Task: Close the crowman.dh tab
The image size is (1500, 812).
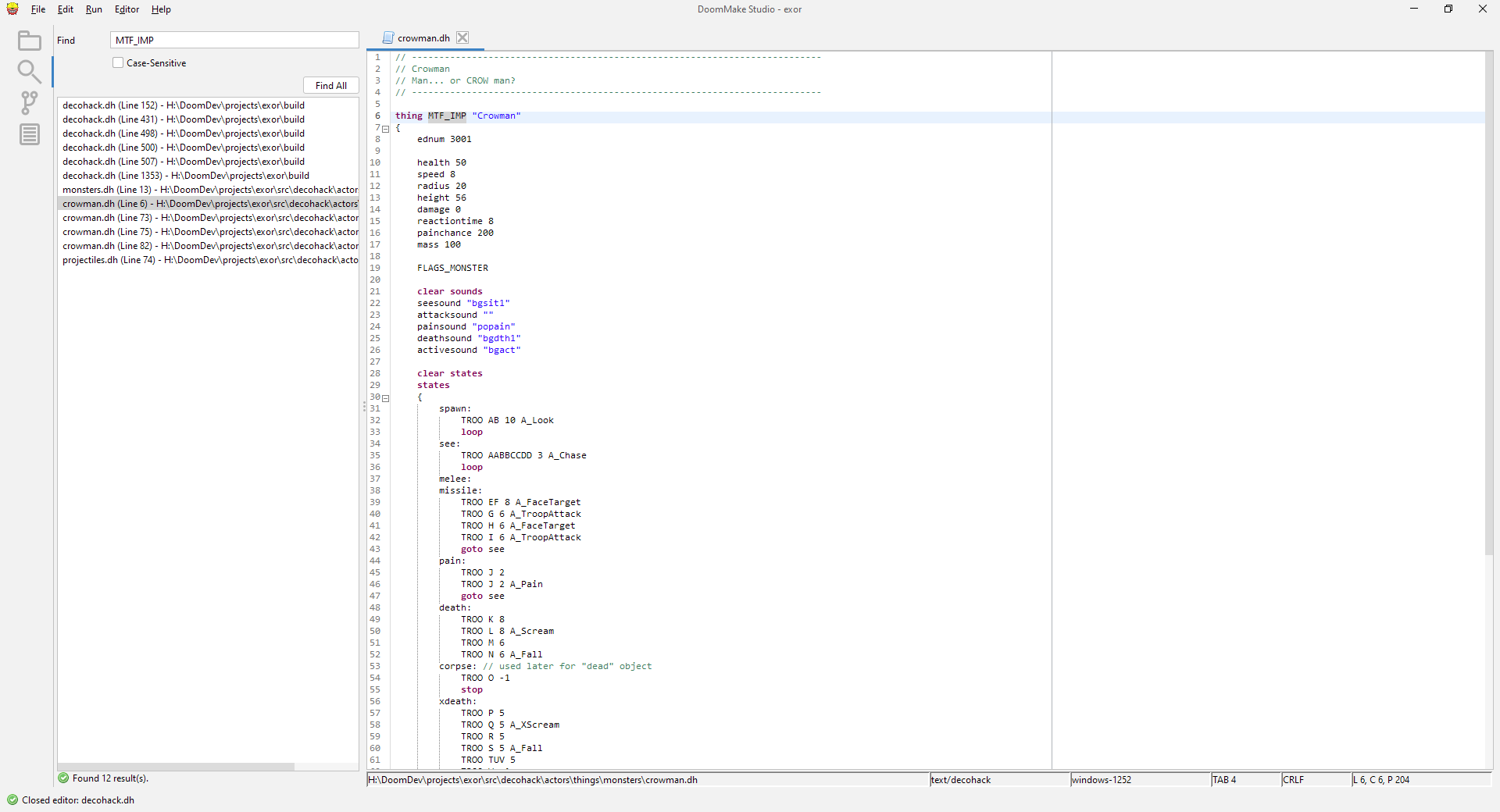Action: point(462,37)
